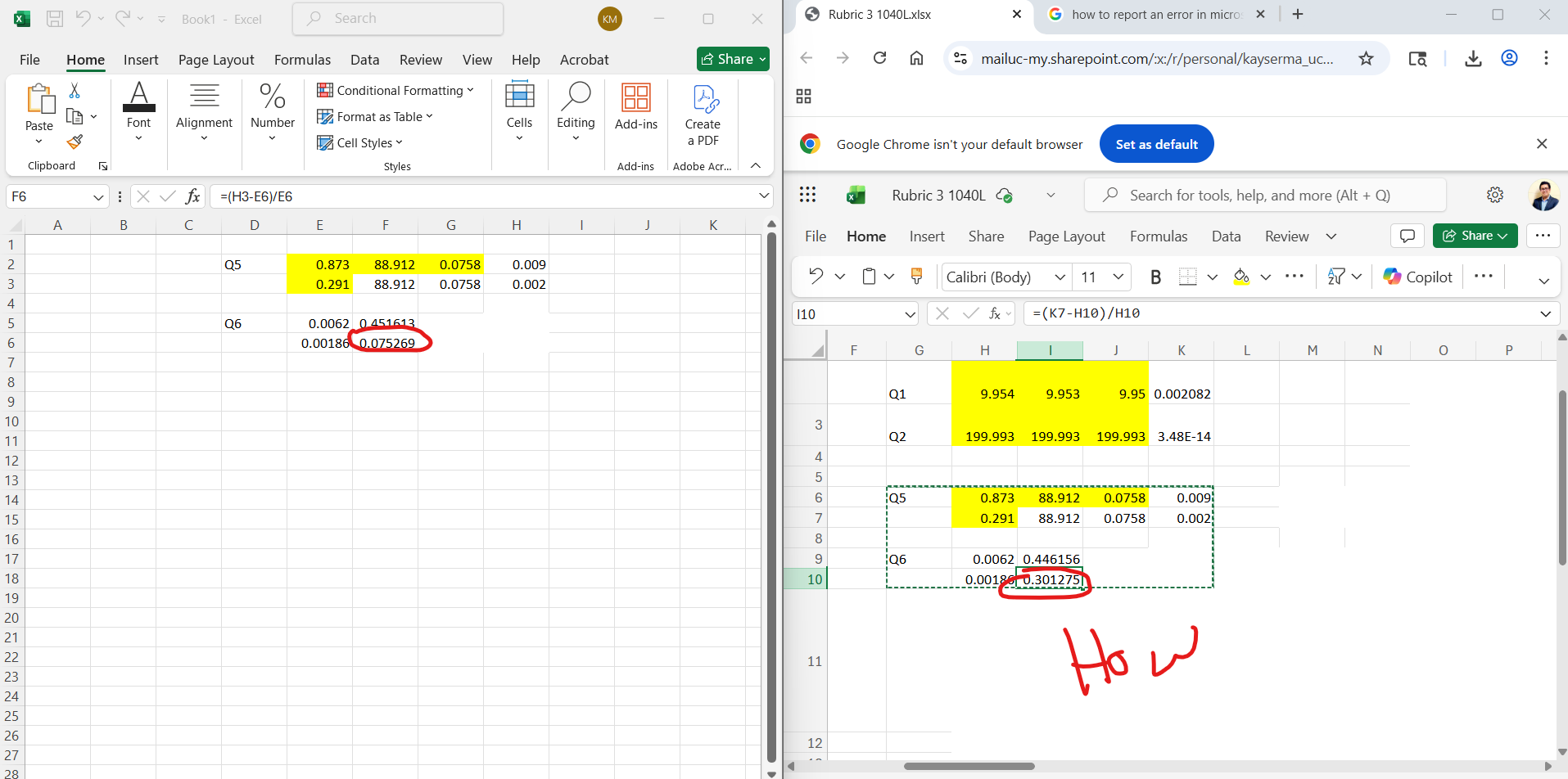This screenshot has width=1568, height=779.
Task: Open Insert tab in Excel Online
Action: [927, 236]
